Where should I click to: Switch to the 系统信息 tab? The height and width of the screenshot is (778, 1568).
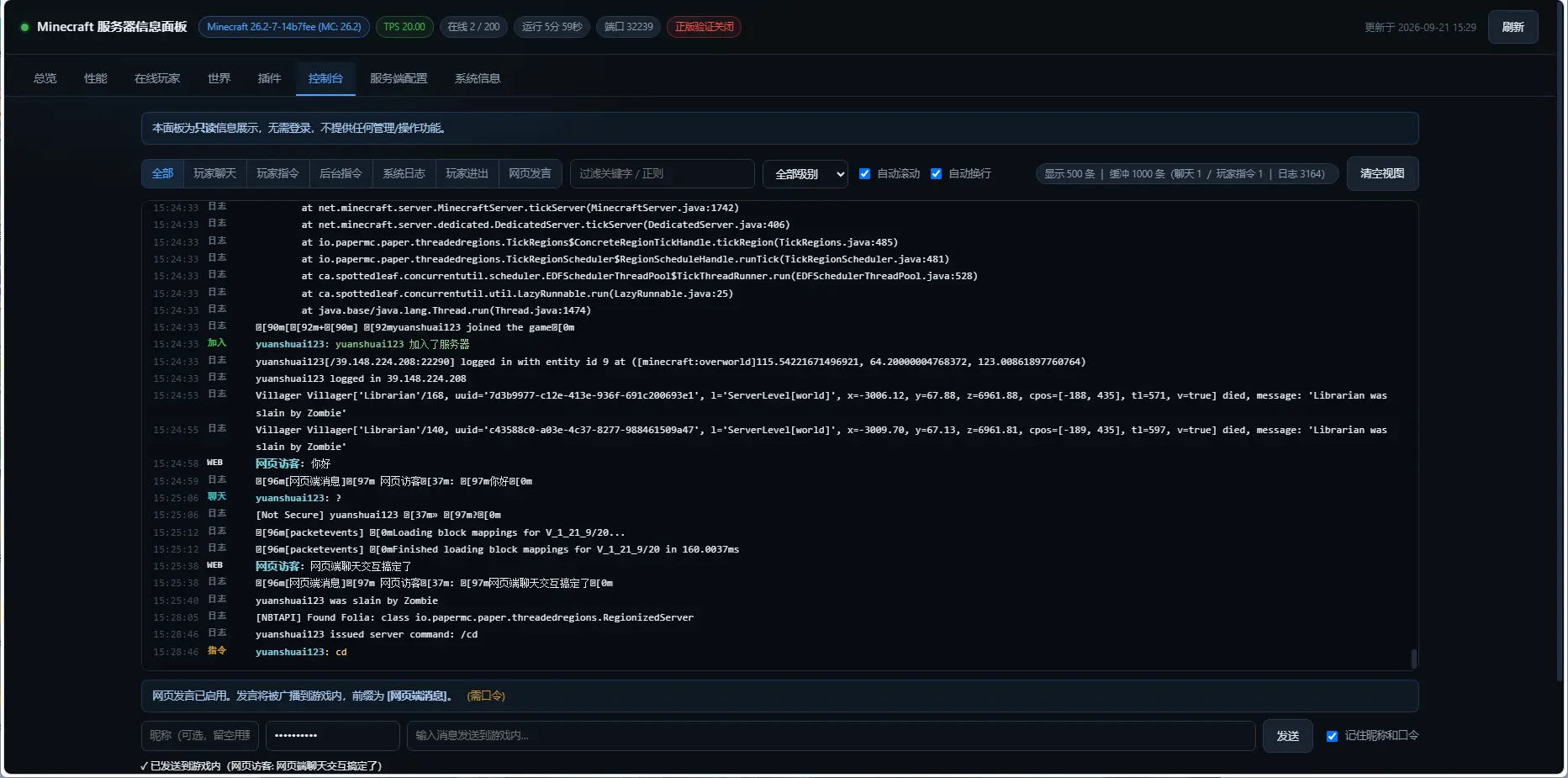point(478,78)
